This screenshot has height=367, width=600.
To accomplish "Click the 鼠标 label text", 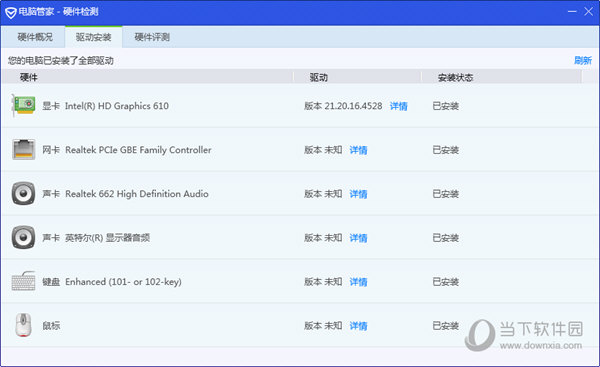I will (51, 326).
